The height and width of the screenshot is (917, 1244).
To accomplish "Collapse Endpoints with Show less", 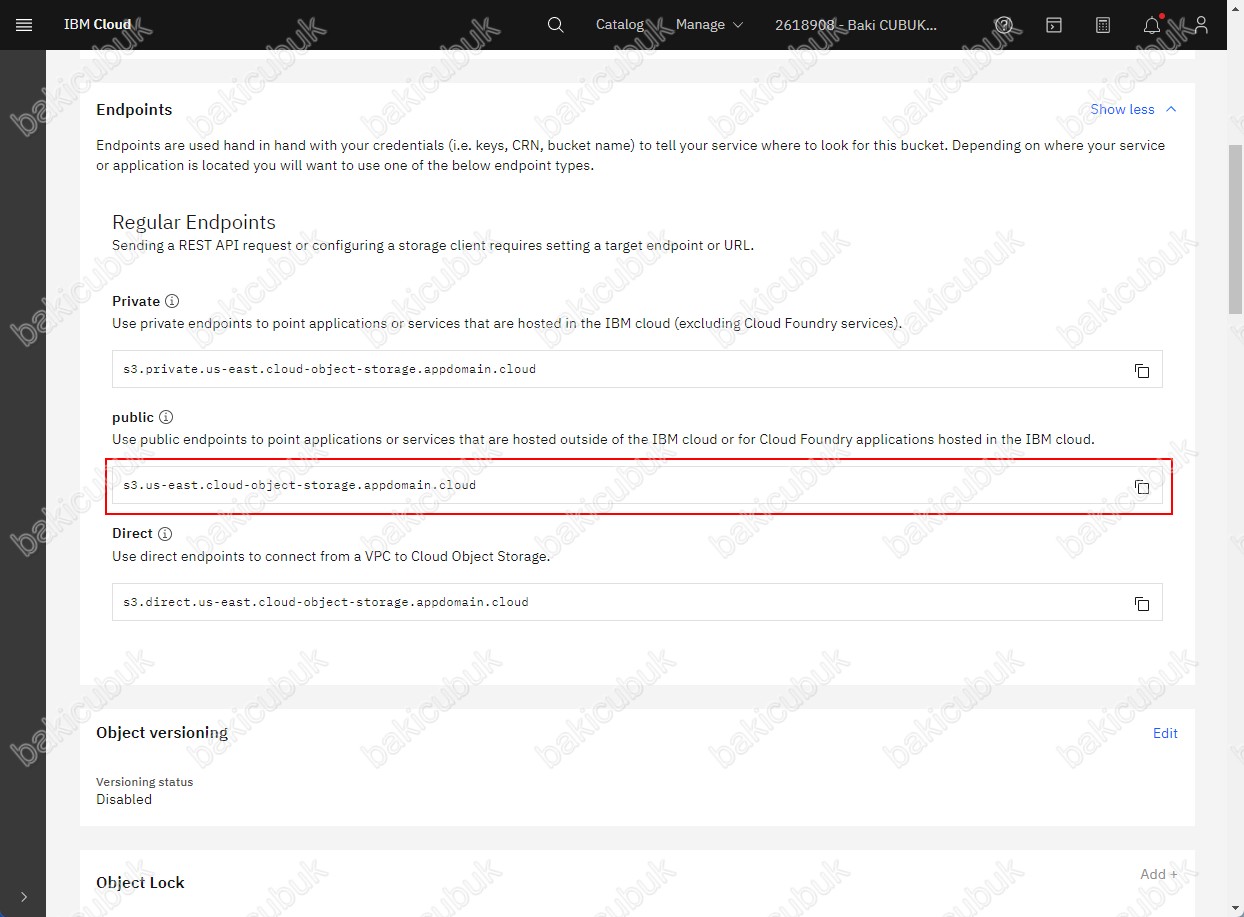I will pyautogui.click(x=1133, y=109).
